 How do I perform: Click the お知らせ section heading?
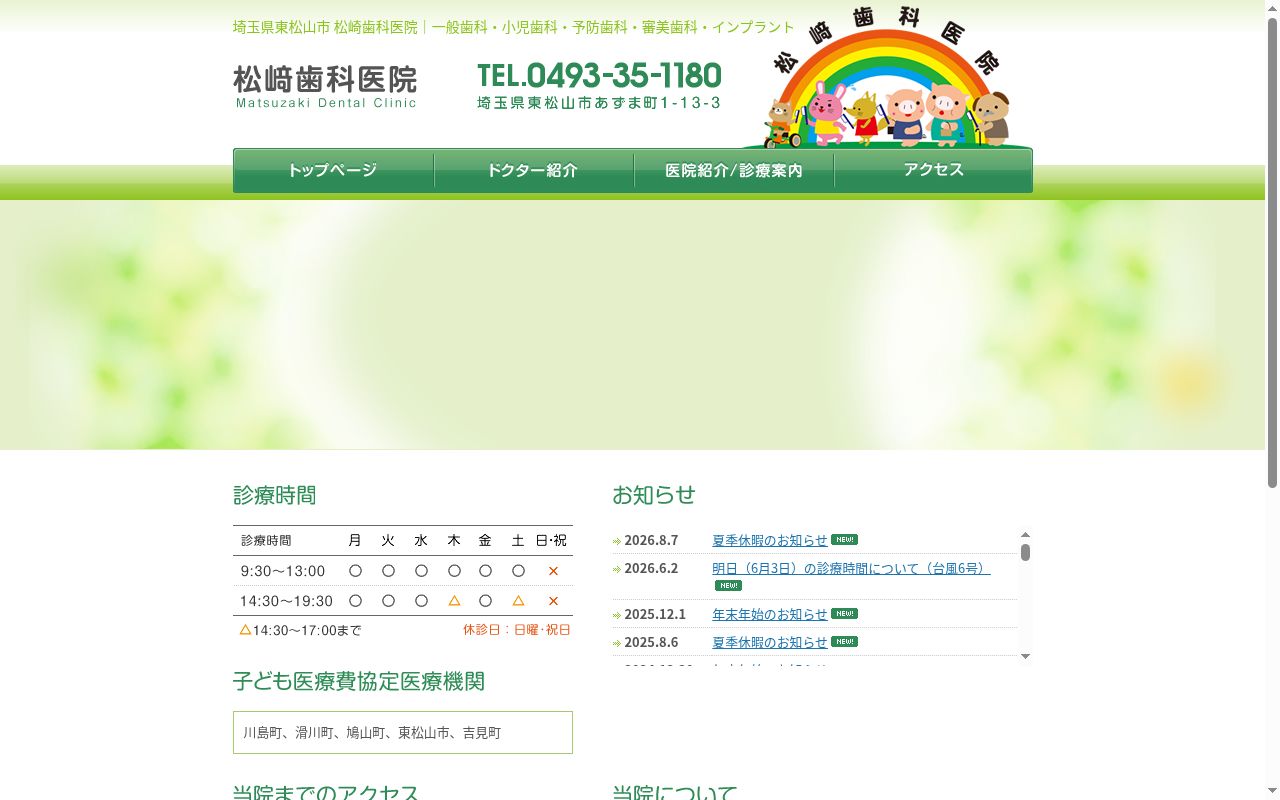pos(654,495)
